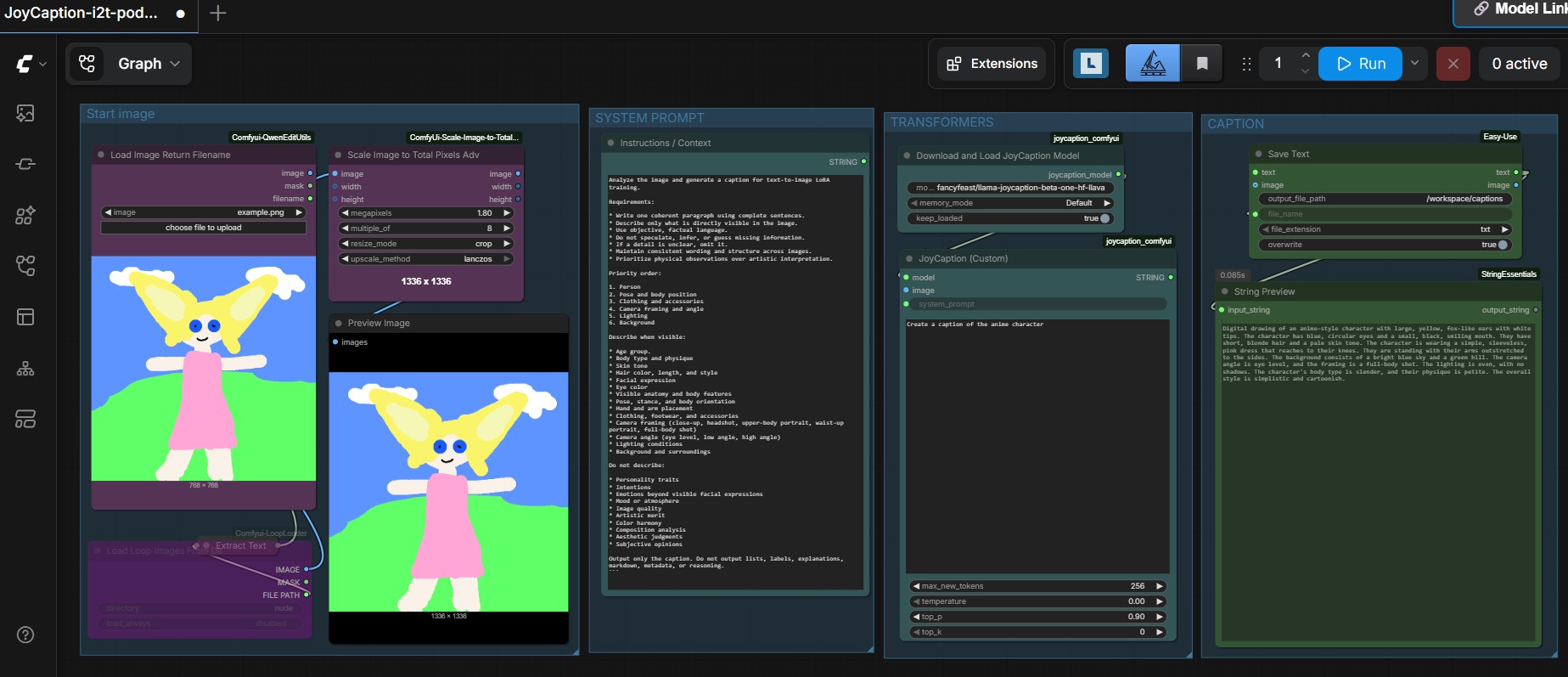Grab the dotted drag handle before batch count
1568x677 pixels.
pyautogui.click(x=1246, y=64)
